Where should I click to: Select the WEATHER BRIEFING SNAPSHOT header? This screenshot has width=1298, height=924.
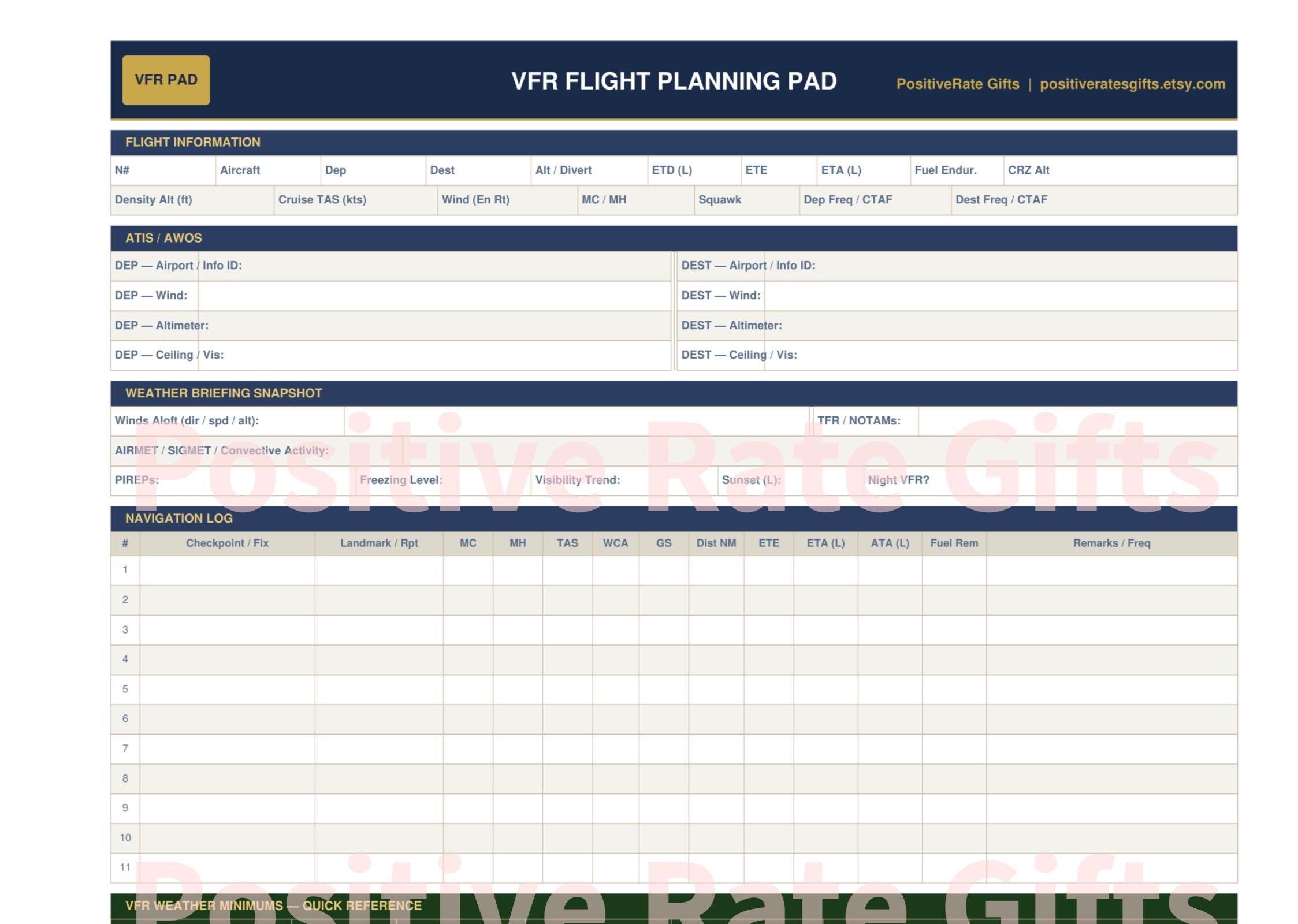click(x=674, y=393)
